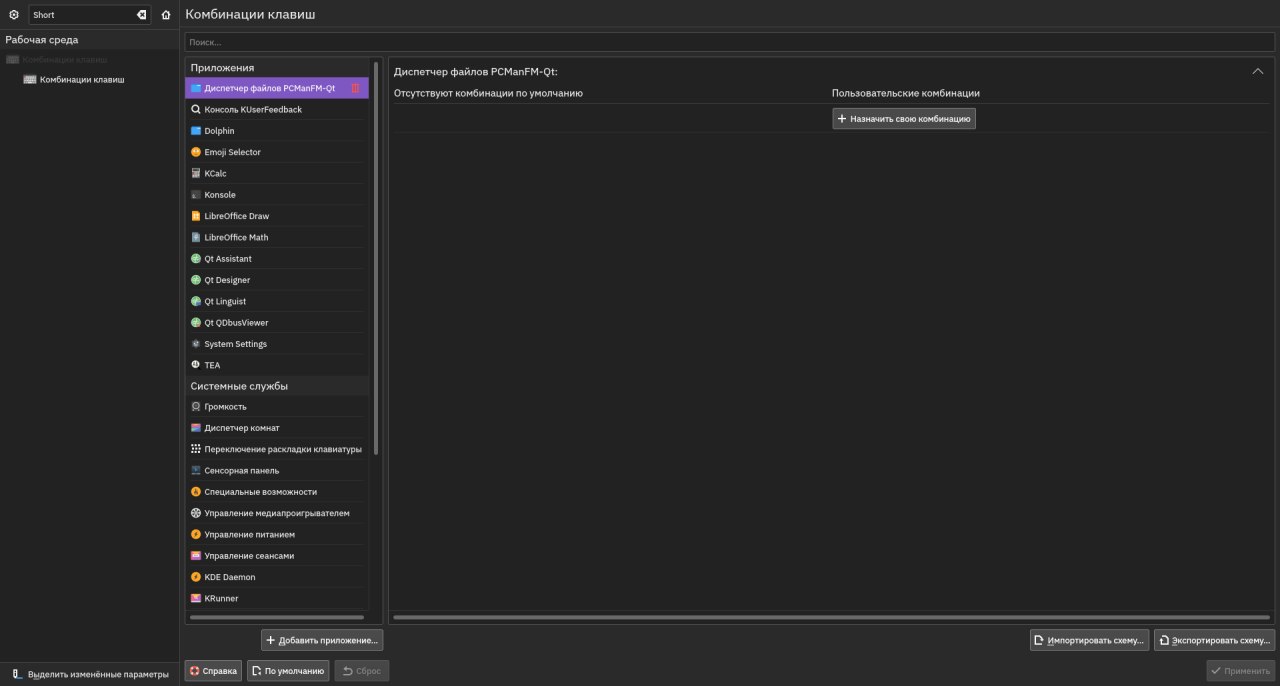1280x686 pixels.
Task: Select the Диспетчер комнат icon
Action: point(196,428)
